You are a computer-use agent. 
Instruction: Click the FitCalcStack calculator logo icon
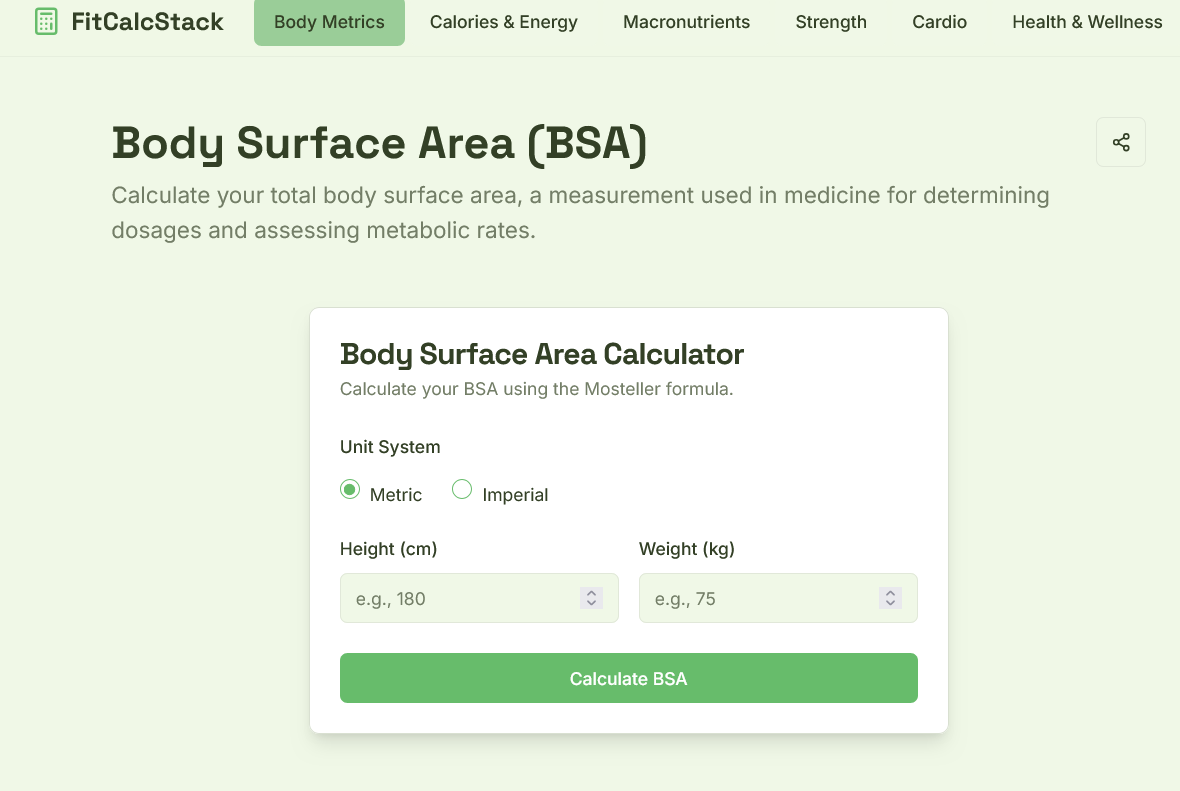coord(46,22)
